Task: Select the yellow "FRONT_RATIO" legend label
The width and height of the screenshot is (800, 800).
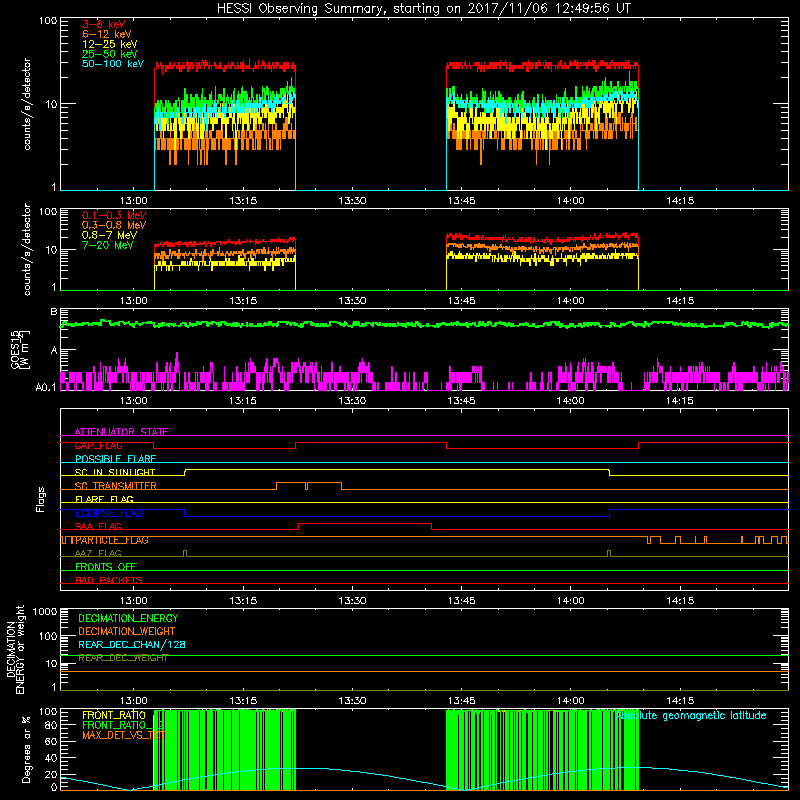Action: [114, 715]
